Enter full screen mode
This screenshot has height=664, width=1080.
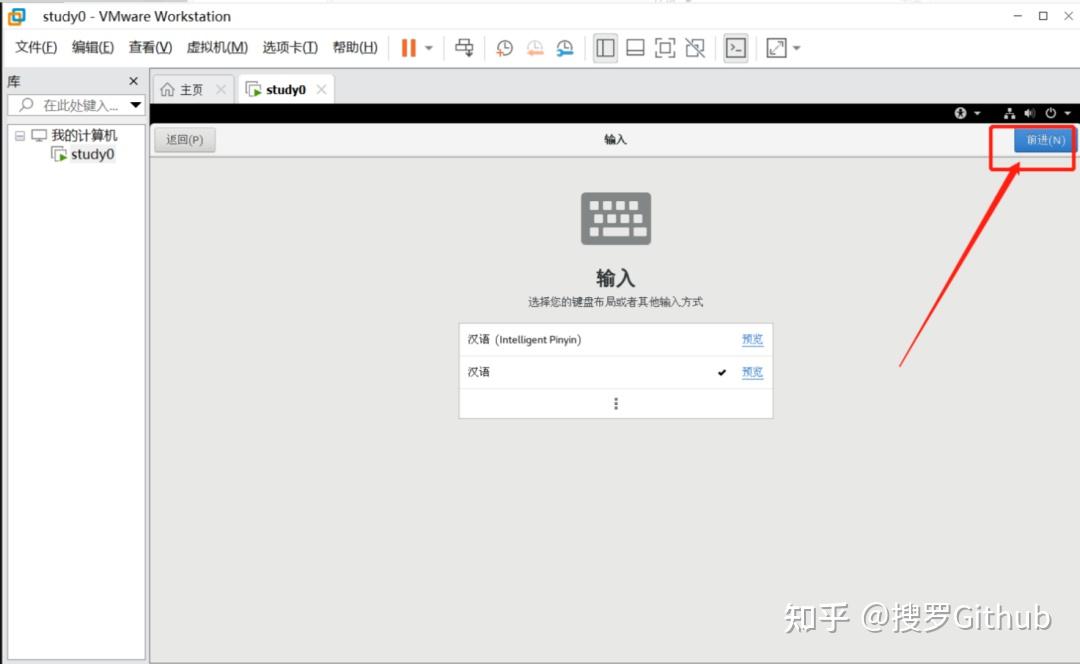pyautogui.click(x=665, y=48)
